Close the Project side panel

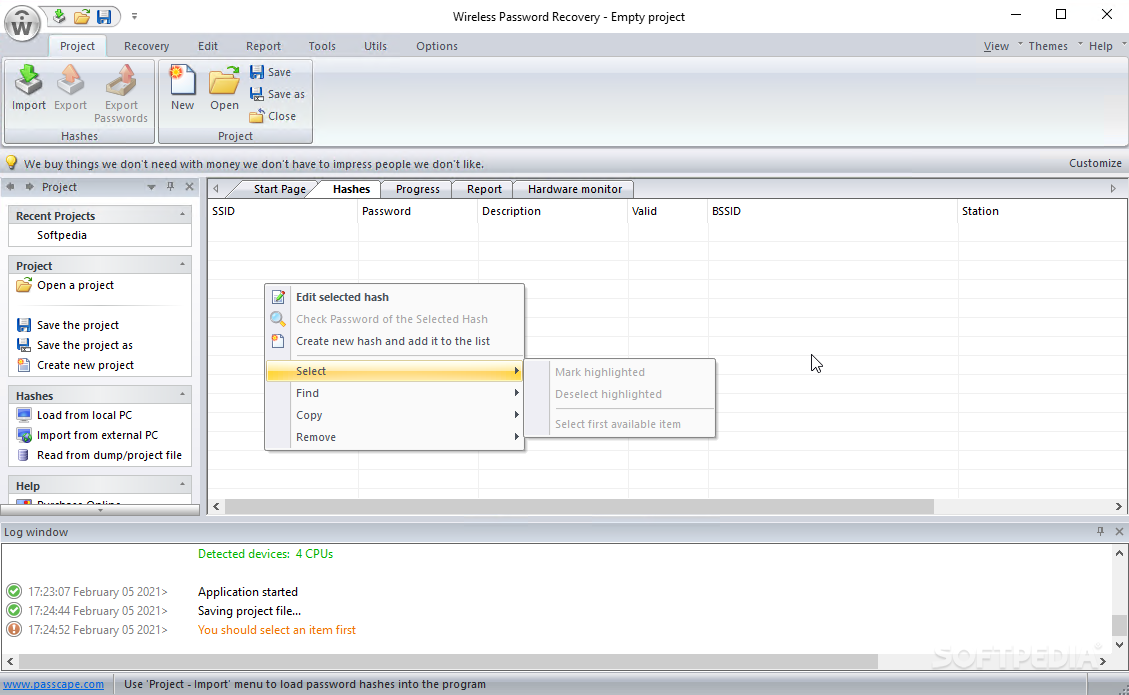pyautogui.click(x=189, y=187)
